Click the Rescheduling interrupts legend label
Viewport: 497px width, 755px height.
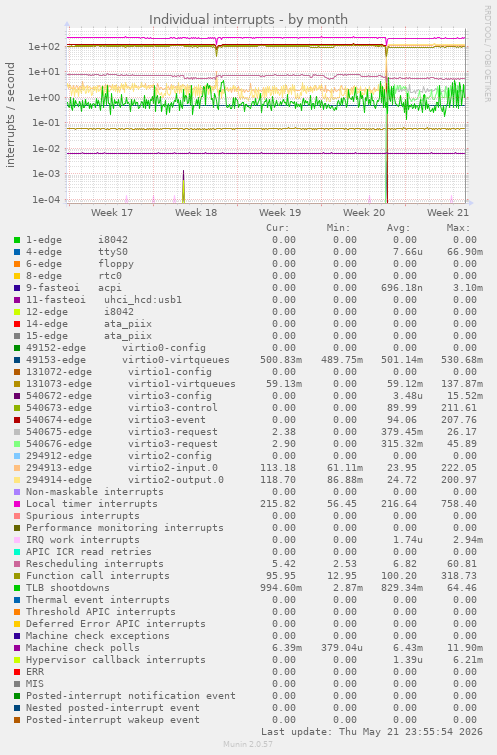[x=94, y=564]
